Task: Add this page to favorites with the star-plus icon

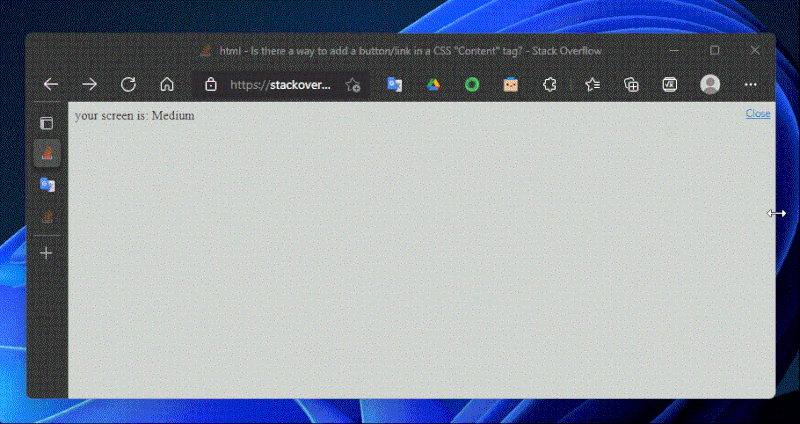Action: click(353, 85)
